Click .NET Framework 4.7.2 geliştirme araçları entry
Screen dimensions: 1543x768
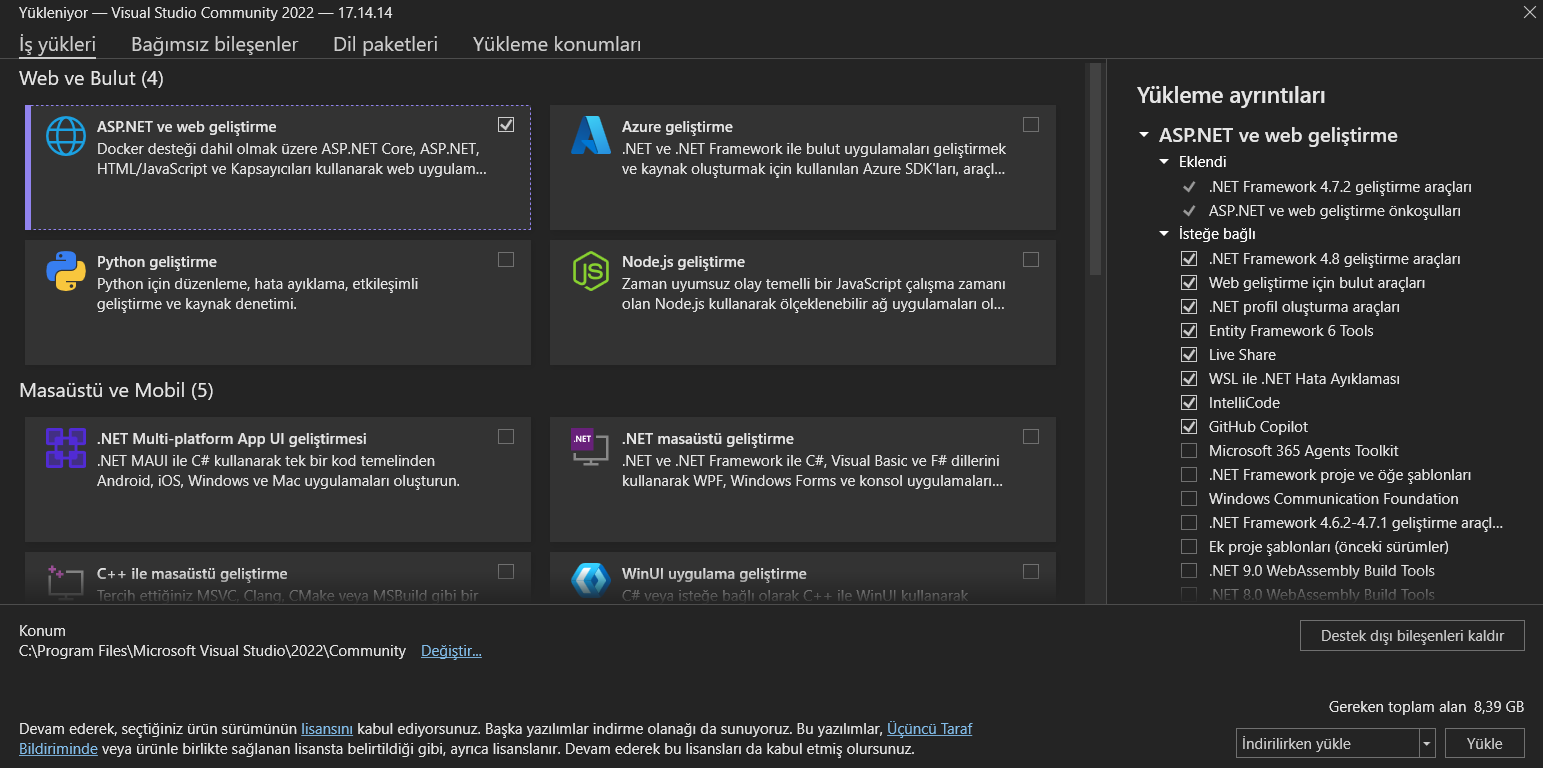pos(1340,186)
